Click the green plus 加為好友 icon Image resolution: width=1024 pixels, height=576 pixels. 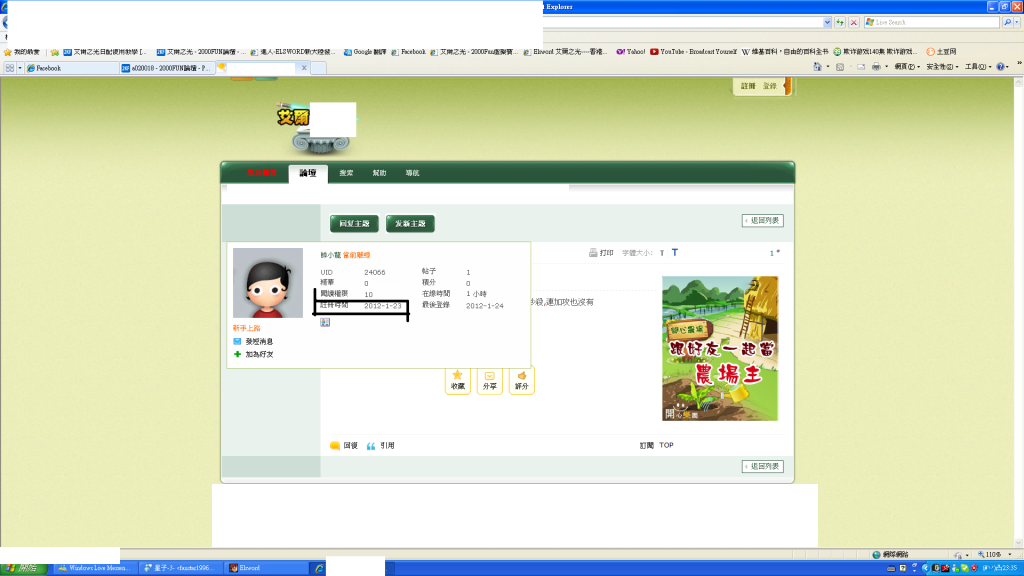coord(237,354)
